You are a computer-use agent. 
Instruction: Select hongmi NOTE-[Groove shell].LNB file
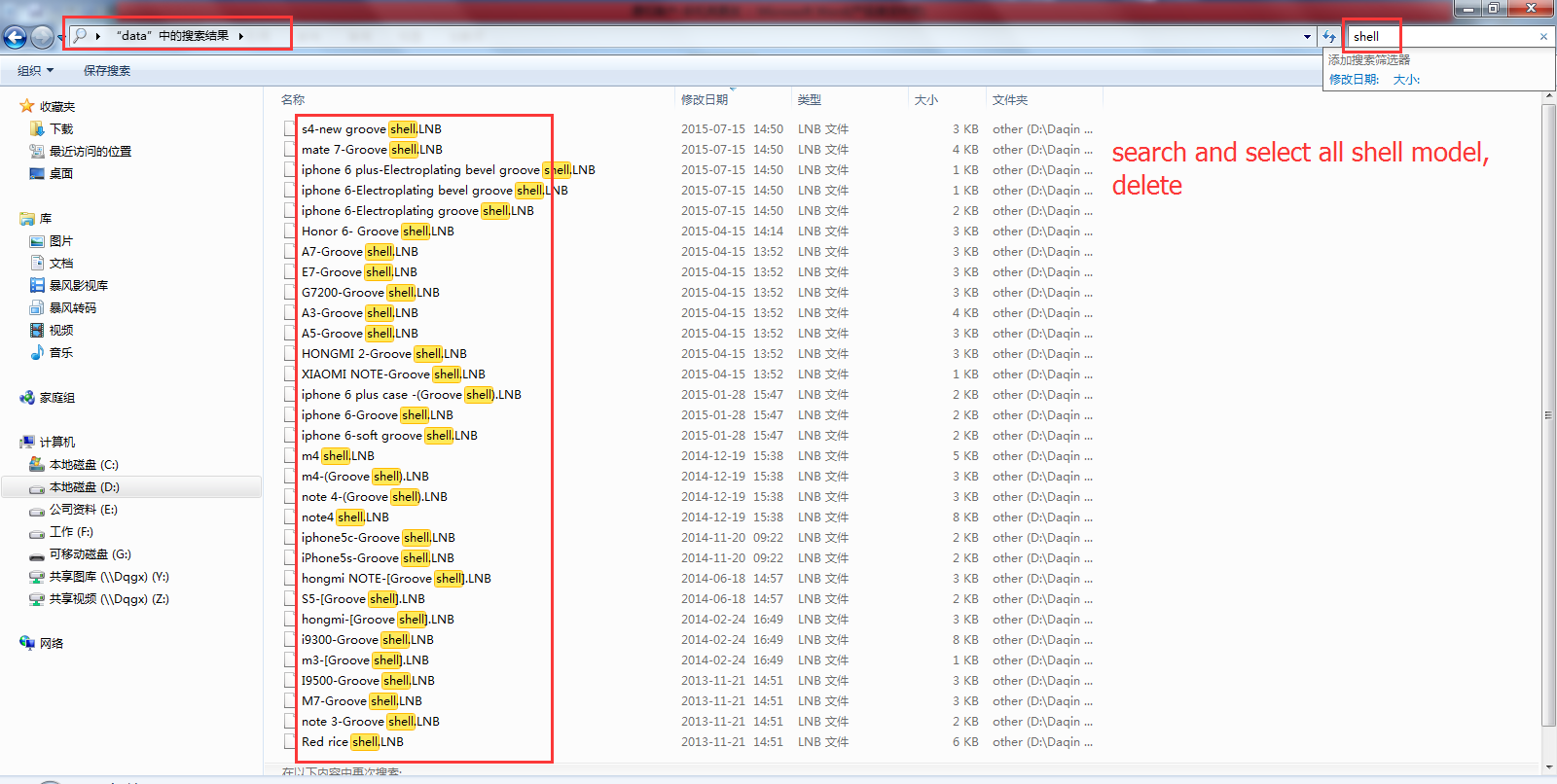396,578
